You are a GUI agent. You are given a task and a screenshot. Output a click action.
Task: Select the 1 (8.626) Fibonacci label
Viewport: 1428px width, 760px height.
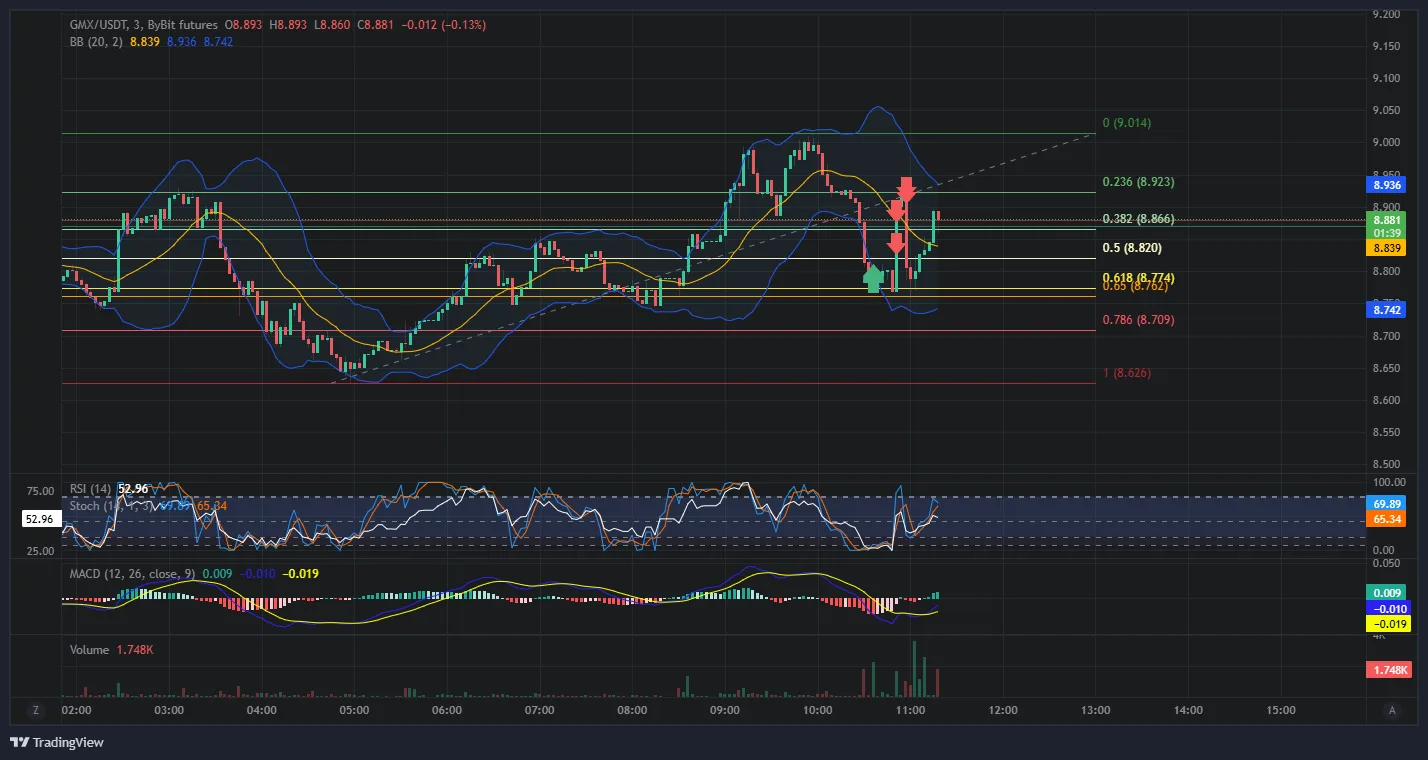click(x=1126, y=373)
